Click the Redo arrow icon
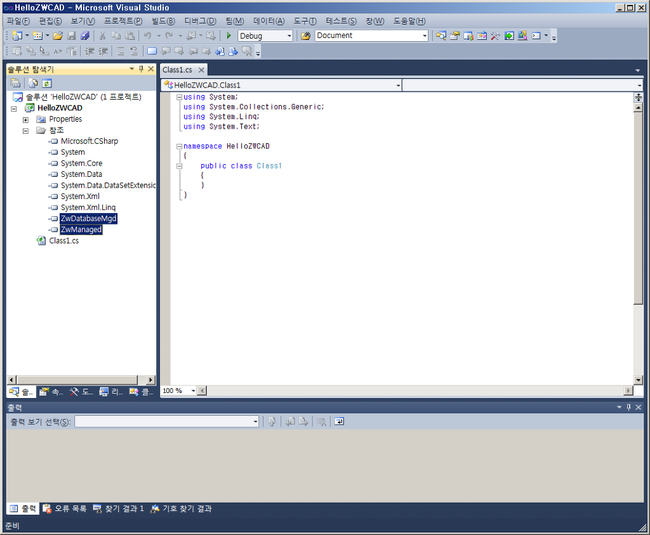Viewport: 650px width, 535px height. click(x=169, y=36)
